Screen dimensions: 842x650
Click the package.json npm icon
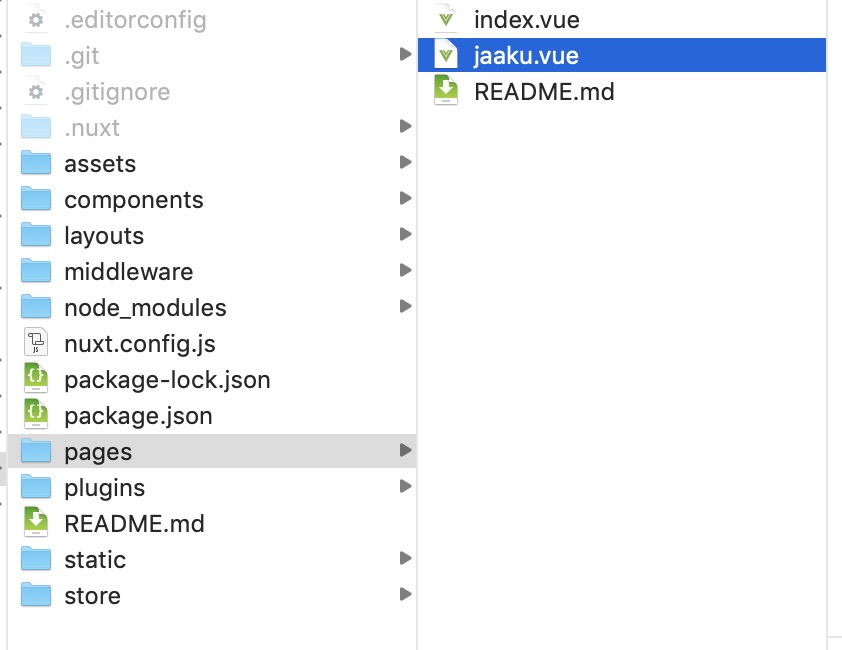pos(35,415)
